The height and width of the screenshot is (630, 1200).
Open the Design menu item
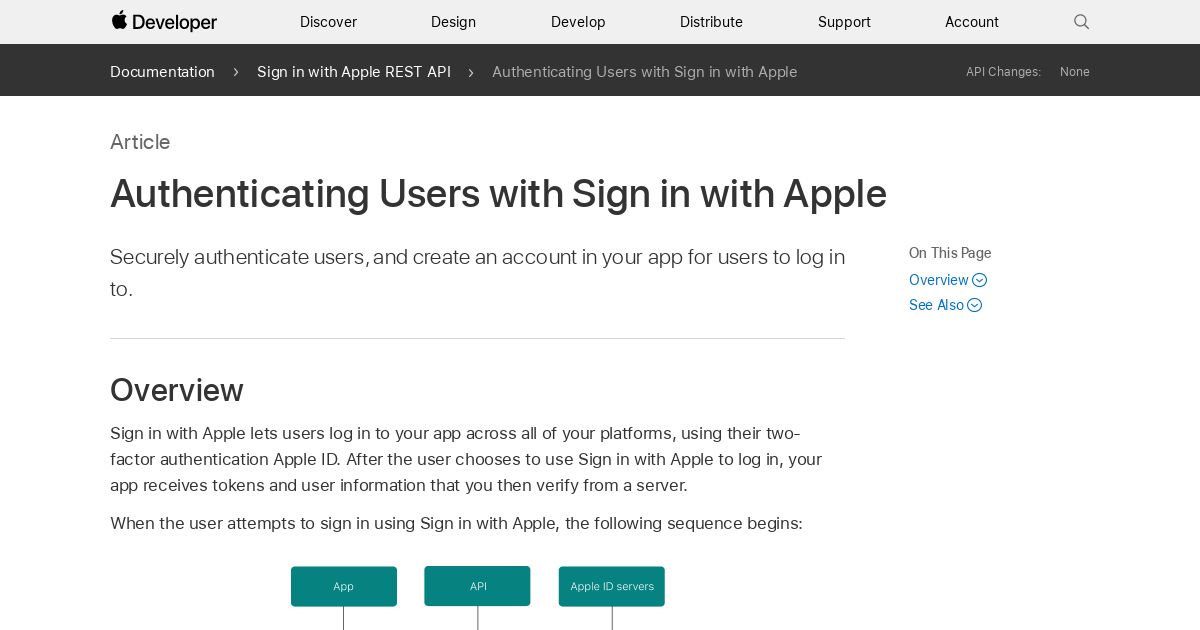[453, 22]
